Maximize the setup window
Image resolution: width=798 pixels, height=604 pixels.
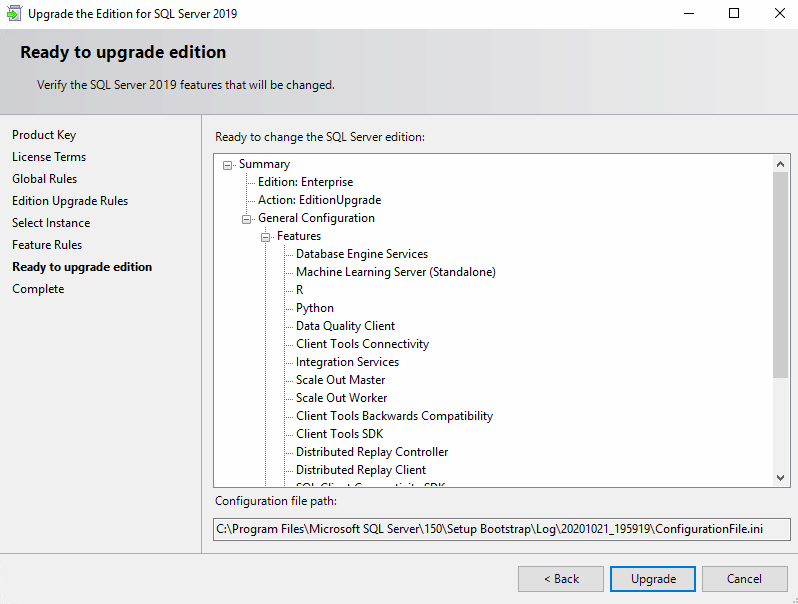pos(734,14)
